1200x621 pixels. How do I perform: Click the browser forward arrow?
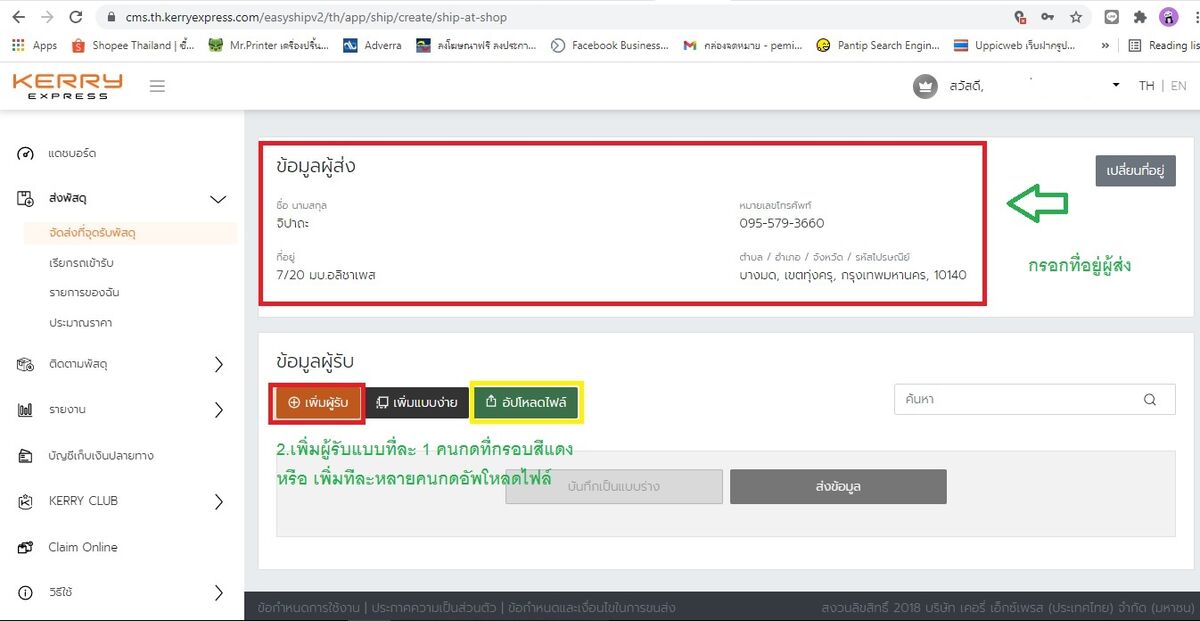point(48,17)
